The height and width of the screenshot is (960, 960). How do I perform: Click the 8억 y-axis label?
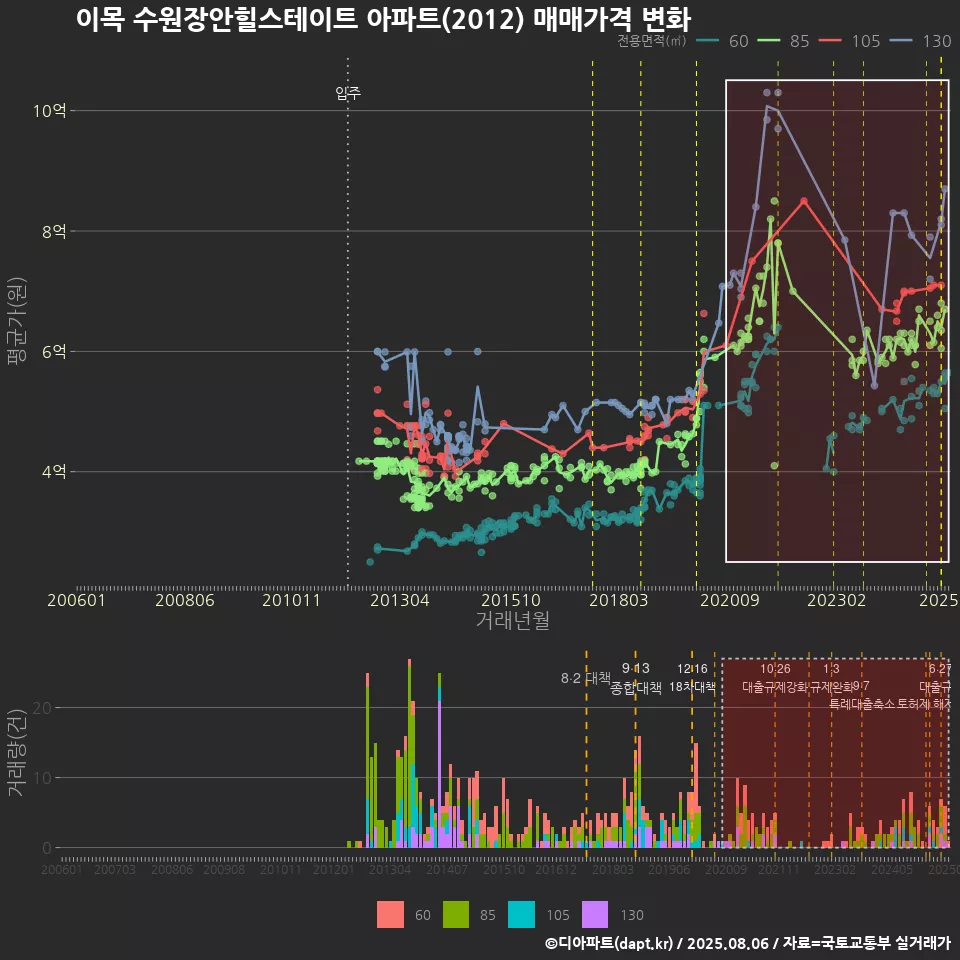coord(54,231)
